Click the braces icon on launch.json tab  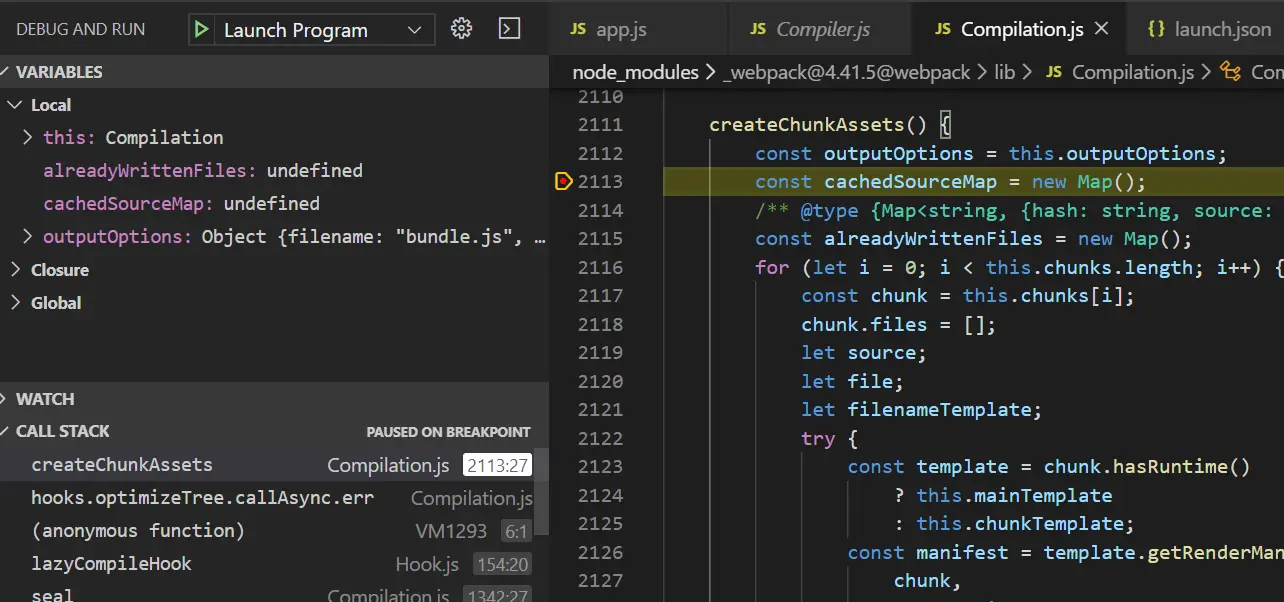[1157, 29]
